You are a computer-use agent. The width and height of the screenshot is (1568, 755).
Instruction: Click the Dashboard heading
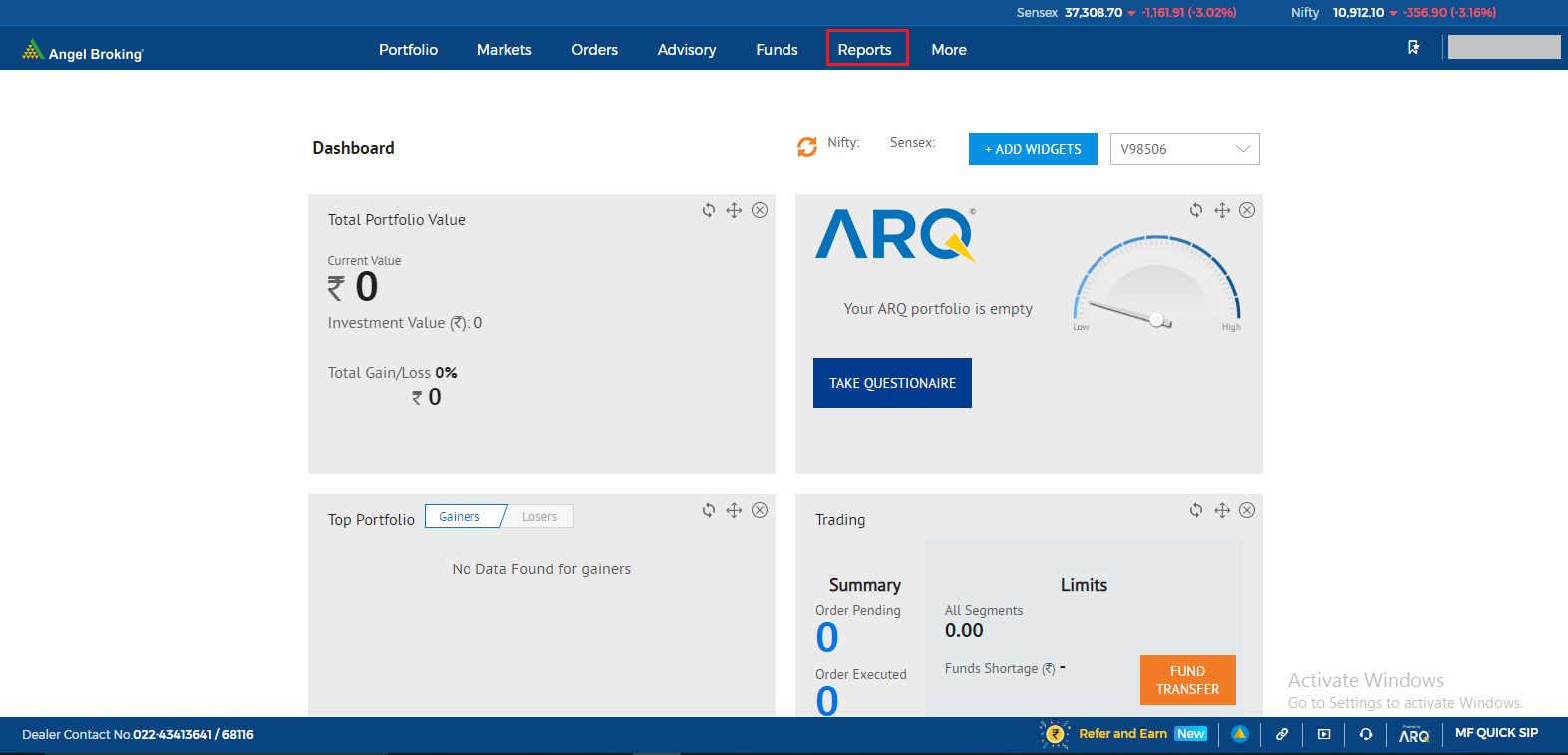pyautogui.click(x=353, y=148)
